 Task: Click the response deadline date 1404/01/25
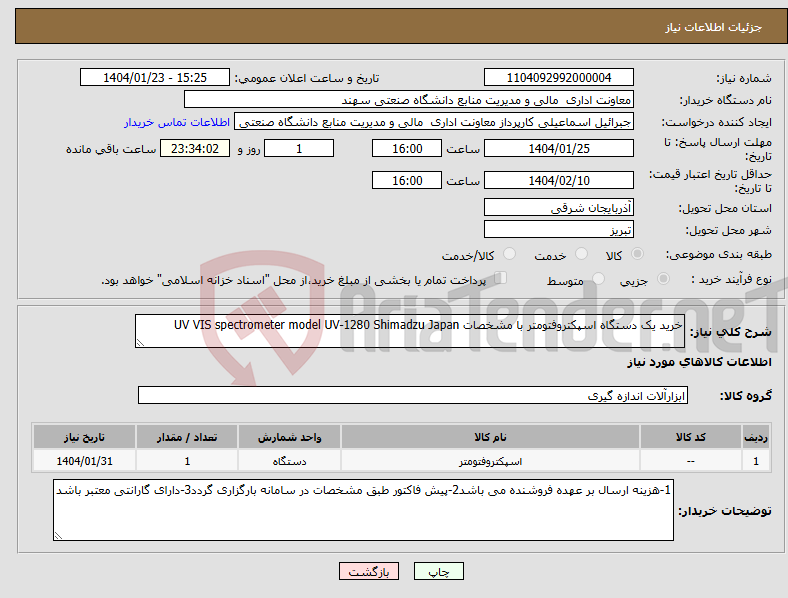(x=559, y=148)
